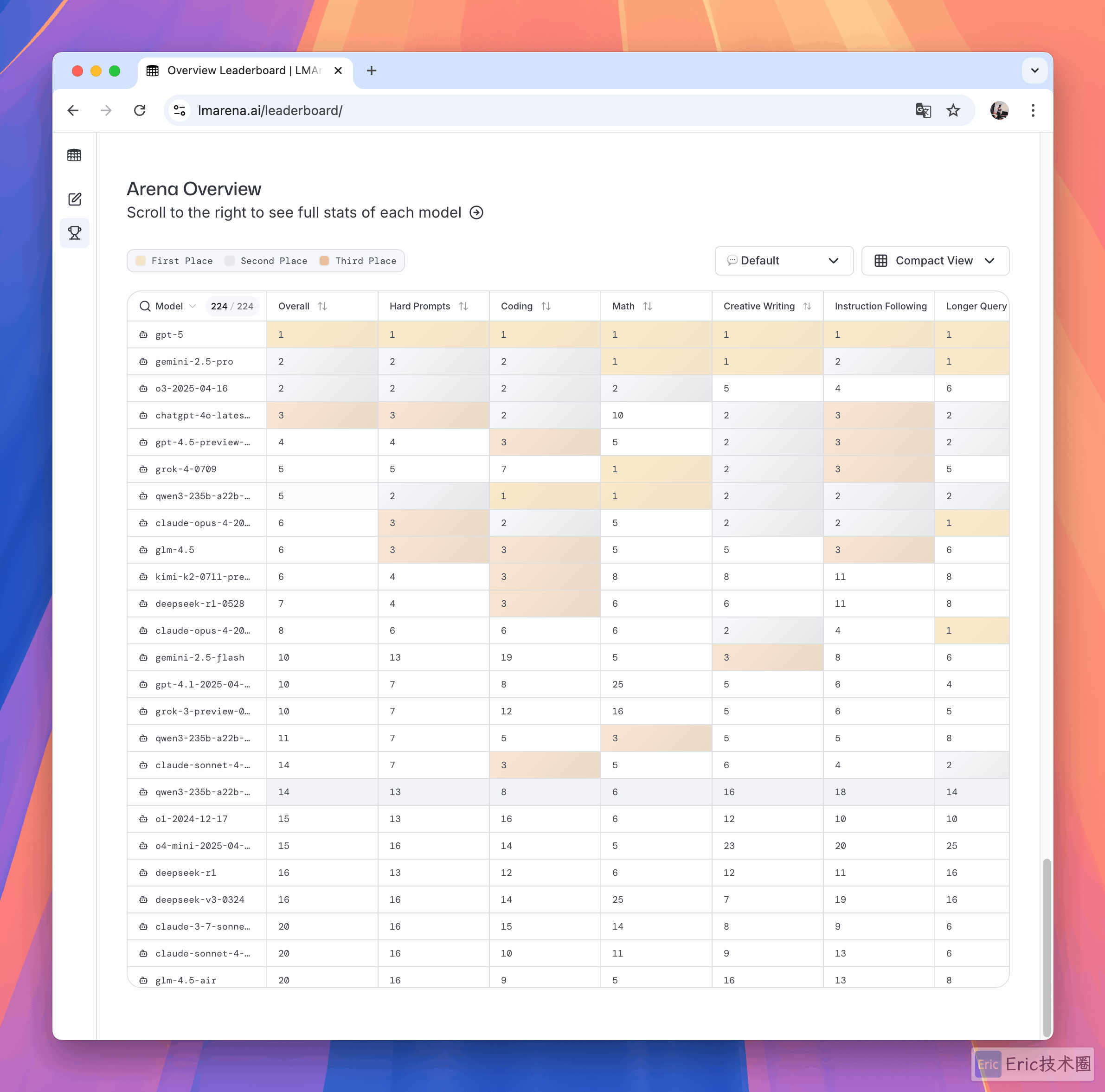Click the robot icon beside o1-2024-12-17
Viewport: 1105px width, 1092px height.
[143, 819]
